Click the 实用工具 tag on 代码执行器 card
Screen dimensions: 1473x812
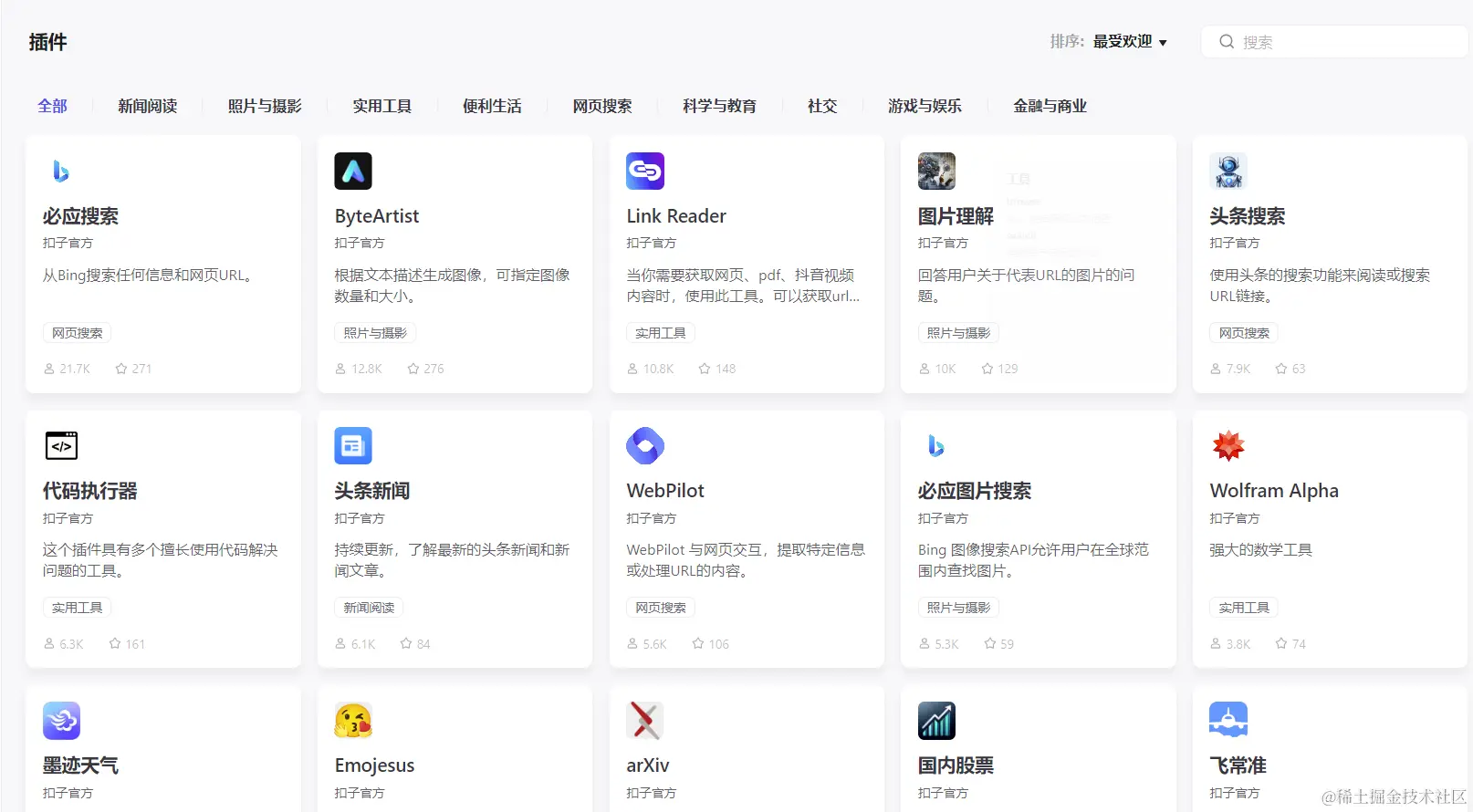77,608
